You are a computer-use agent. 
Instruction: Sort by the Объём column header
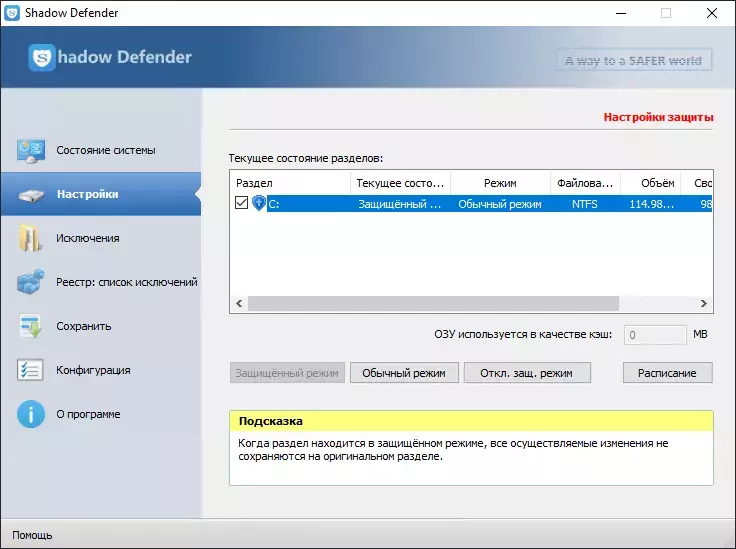tap(650, 183)
